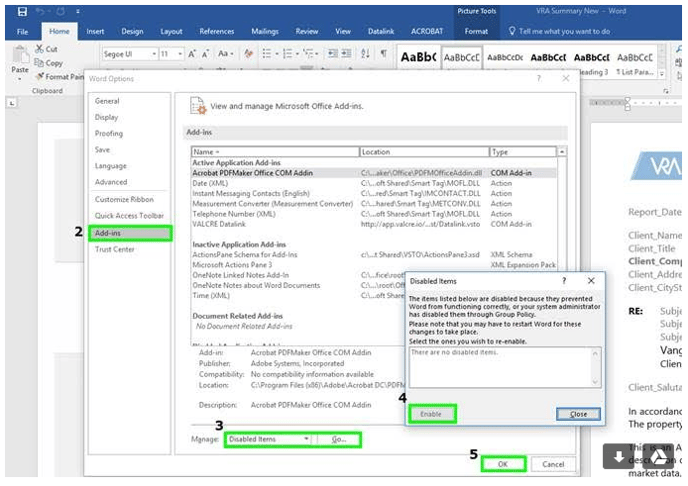Screen dimensions: 688x486
Task: Toggle the show paragraph marks icon
Action: click(384, 54)
